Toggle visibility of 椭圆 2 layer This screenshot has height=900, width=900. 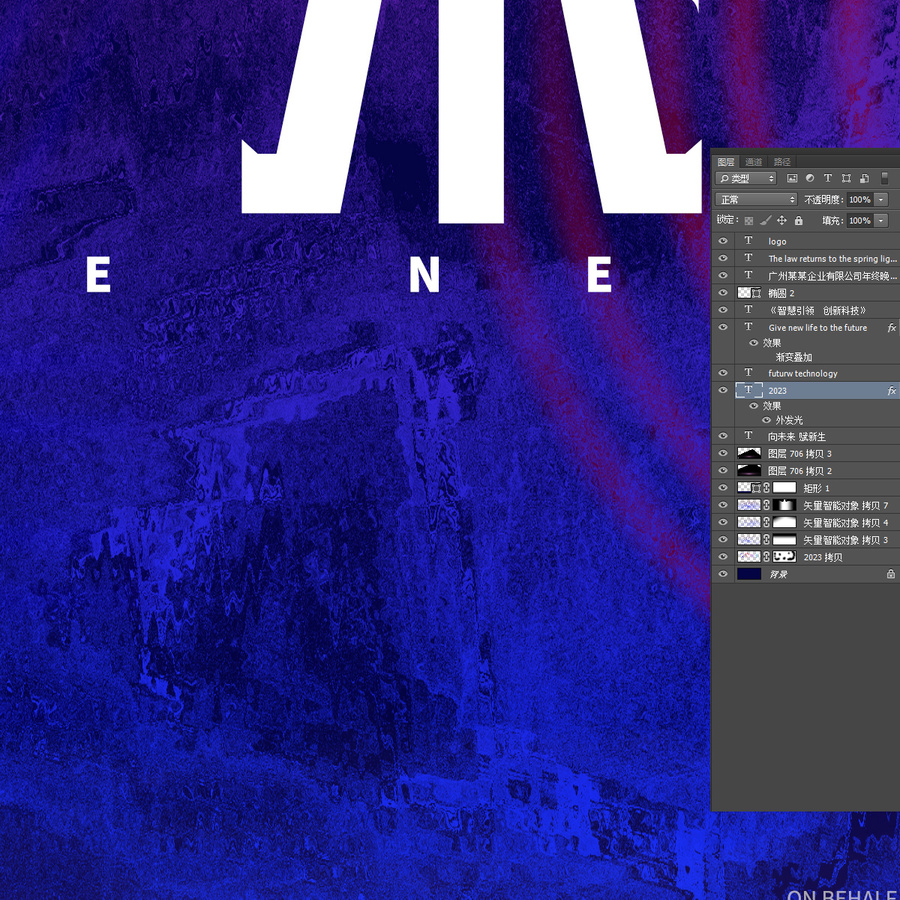click(x=723, y=293)
